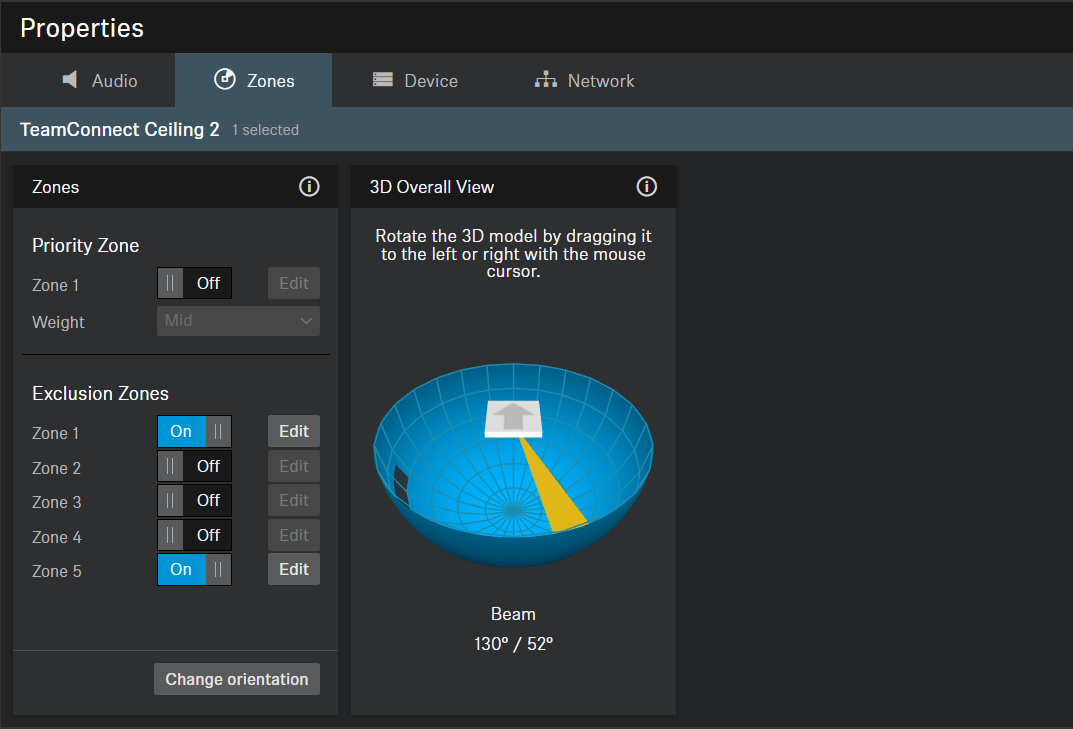The height and width of the screenshot is (729, 1073).
Task: Switch to the Device tab
Action: pyautogui.click(x=415, y=81)
